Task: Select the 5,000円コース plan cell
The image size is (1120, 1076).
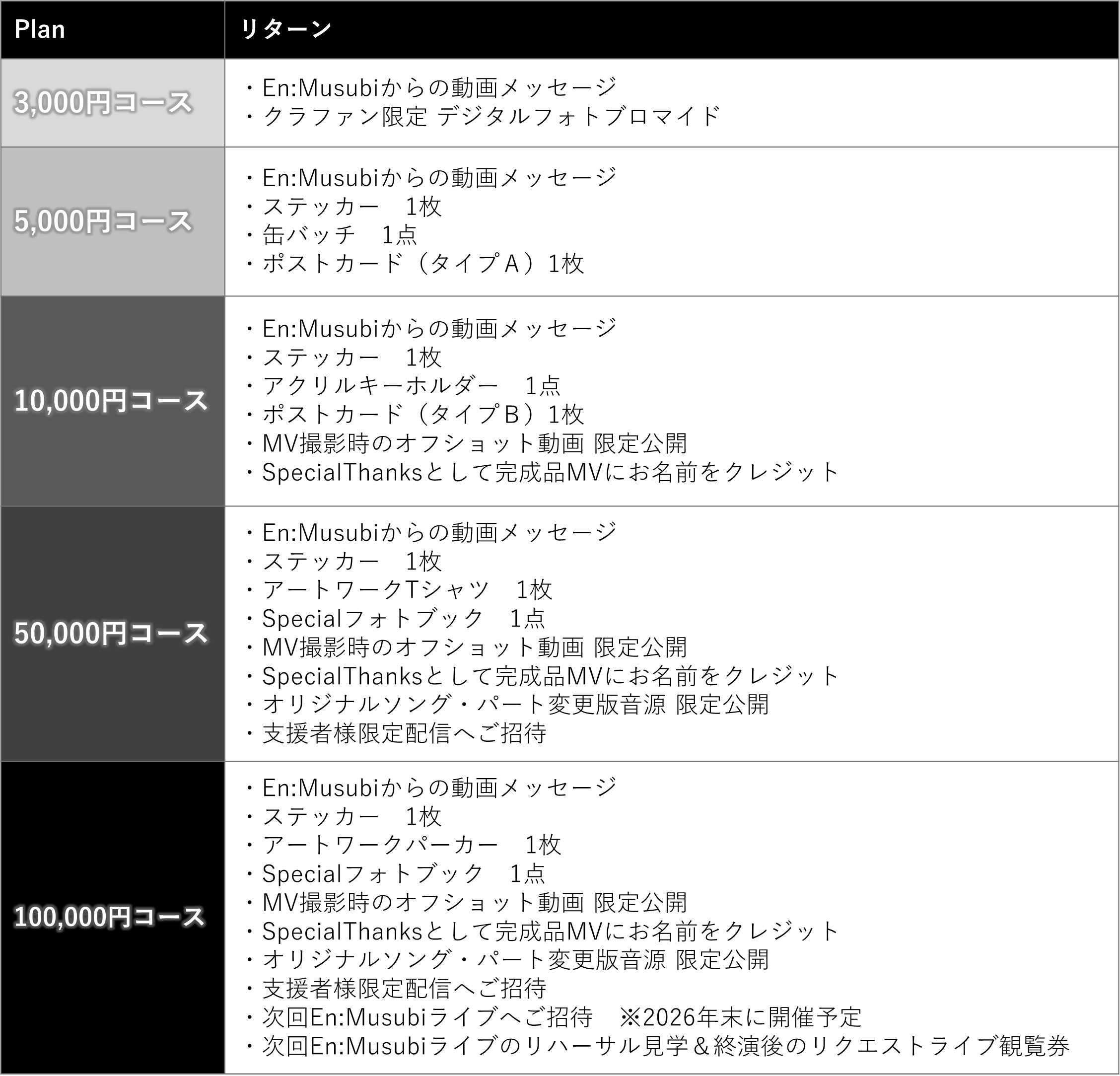Action: 103,221
